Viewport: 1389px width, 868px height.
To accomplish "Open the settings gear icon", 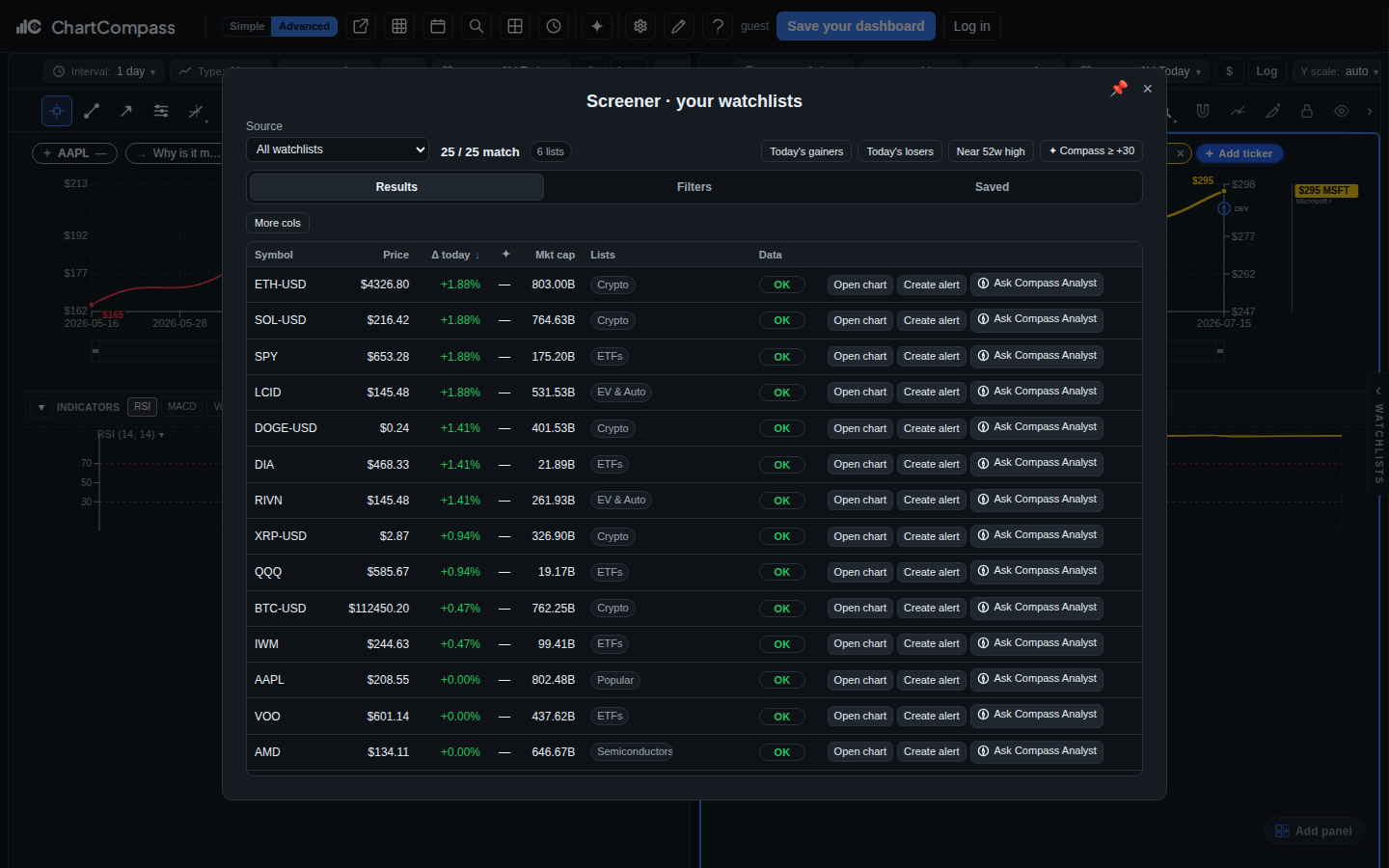I will [x=640, y=26].
